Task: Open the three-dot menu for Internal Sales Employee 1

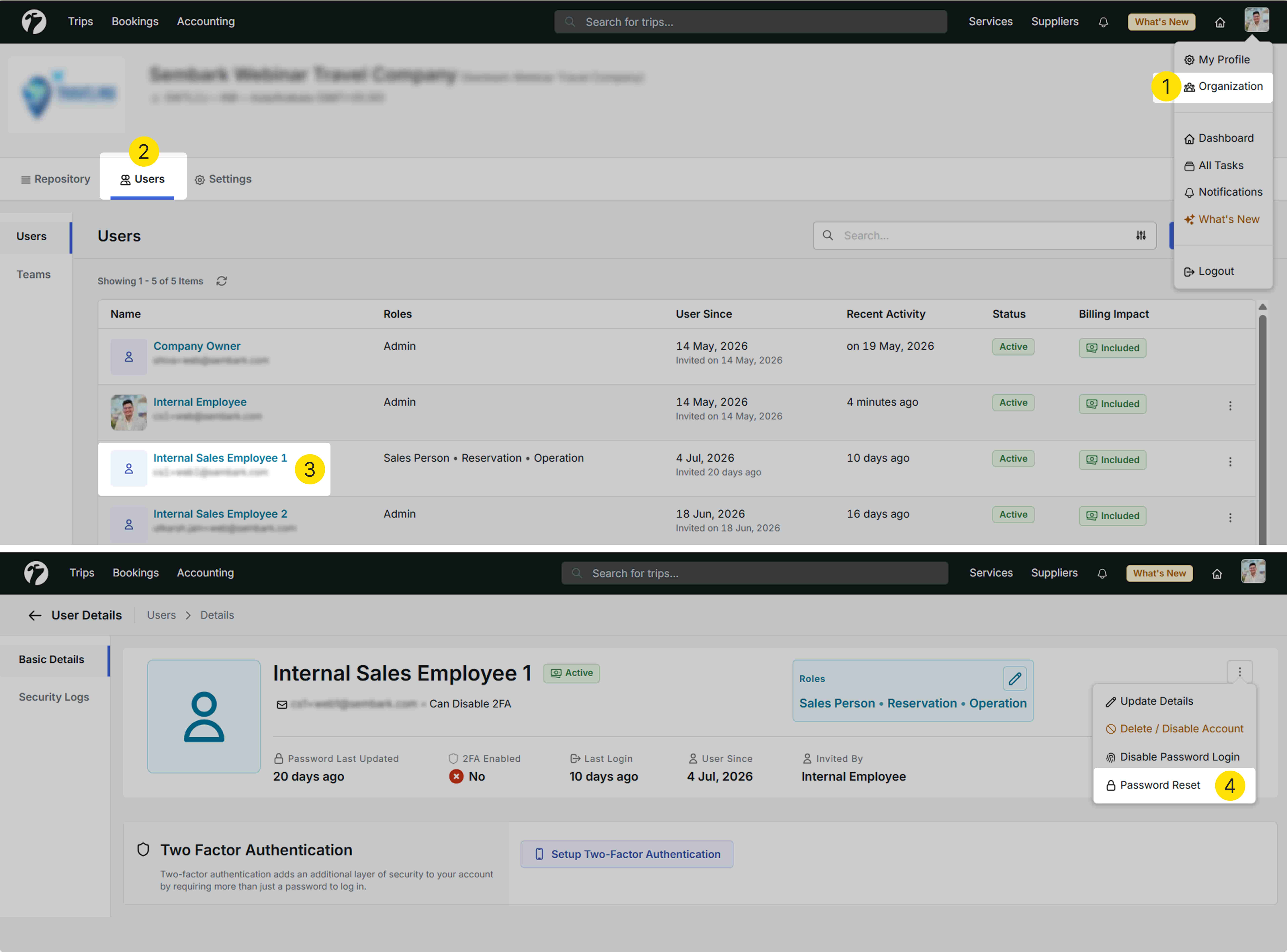Action: (1230, 462)
